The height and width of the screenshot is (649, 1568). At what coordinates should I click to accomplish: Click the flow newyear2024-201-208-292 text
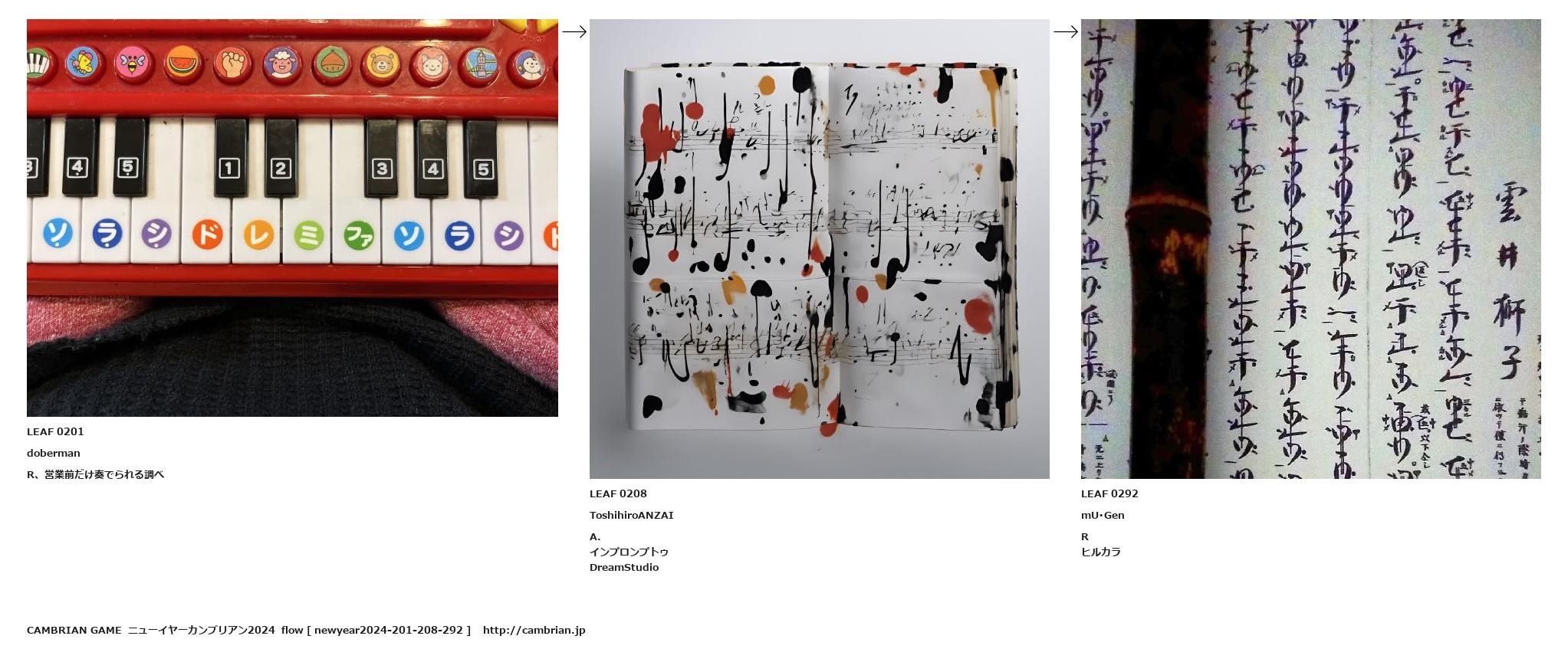[376, 631]
